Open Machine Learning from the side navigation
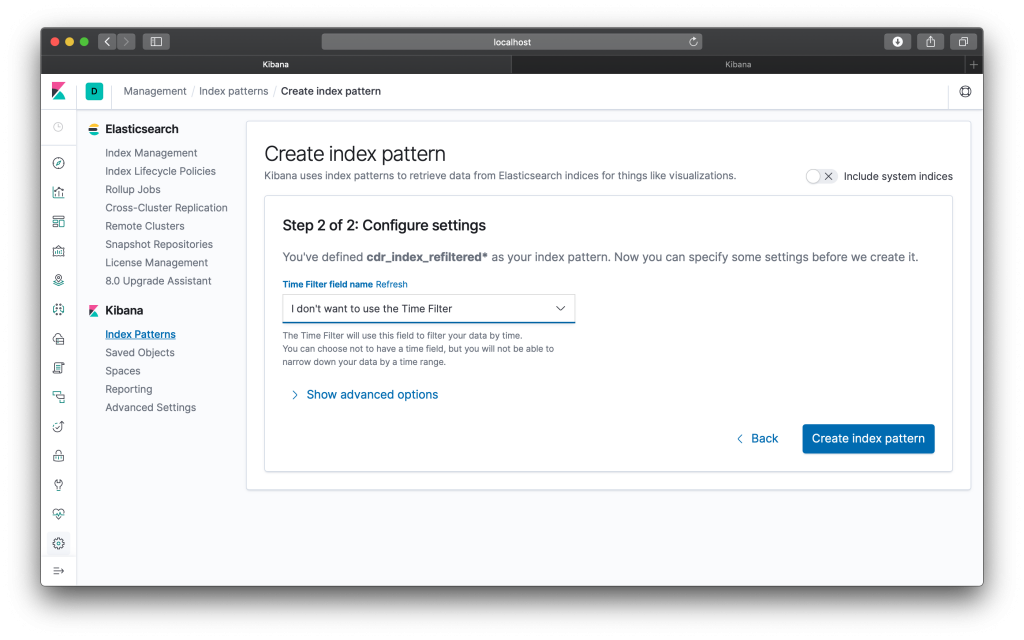The image size is (1024, 640). pos(59,310)
